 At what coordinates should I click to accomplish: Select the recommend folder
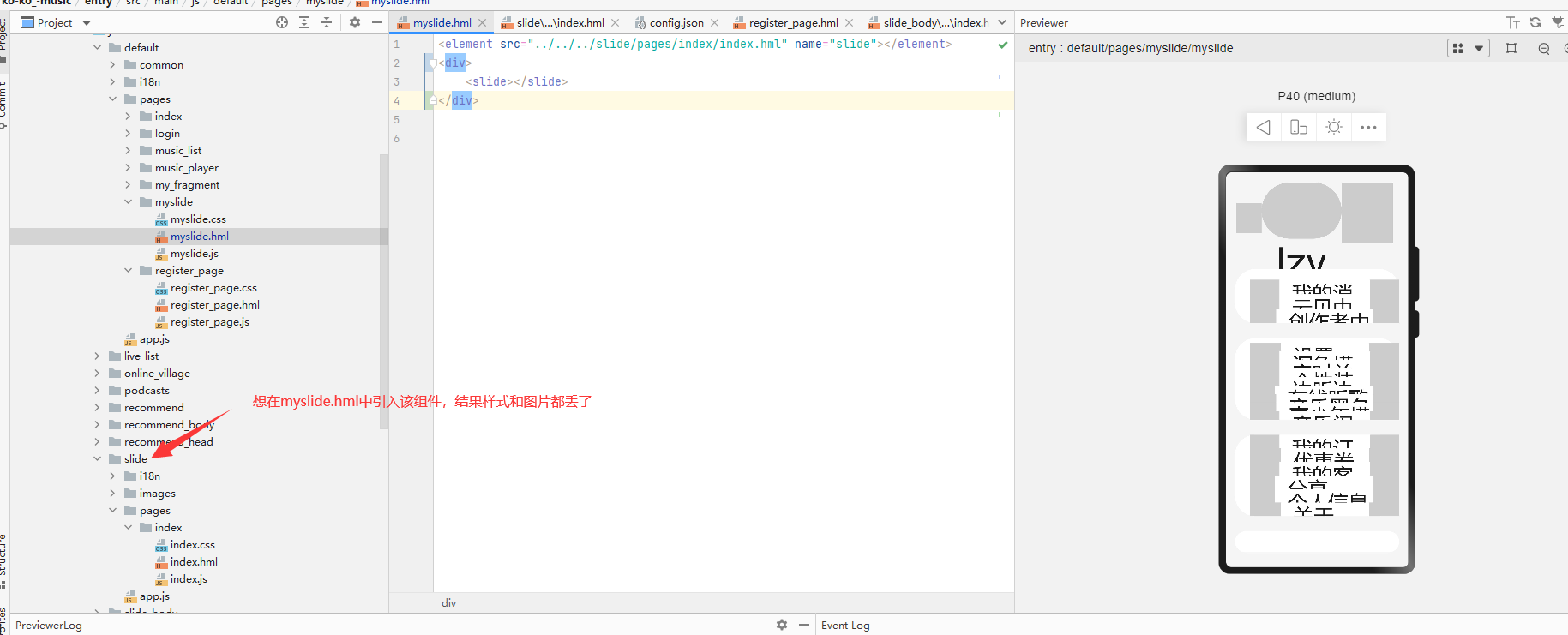153,408
